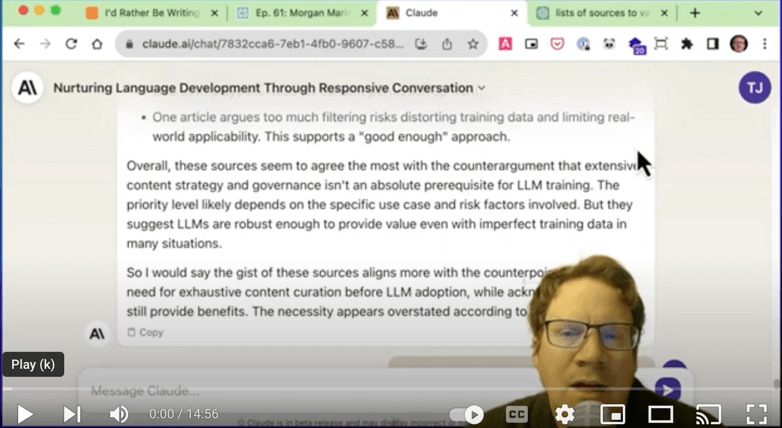Switch to theater mode
This screenshot has height=428, width=782.
[x=660, y=413]
